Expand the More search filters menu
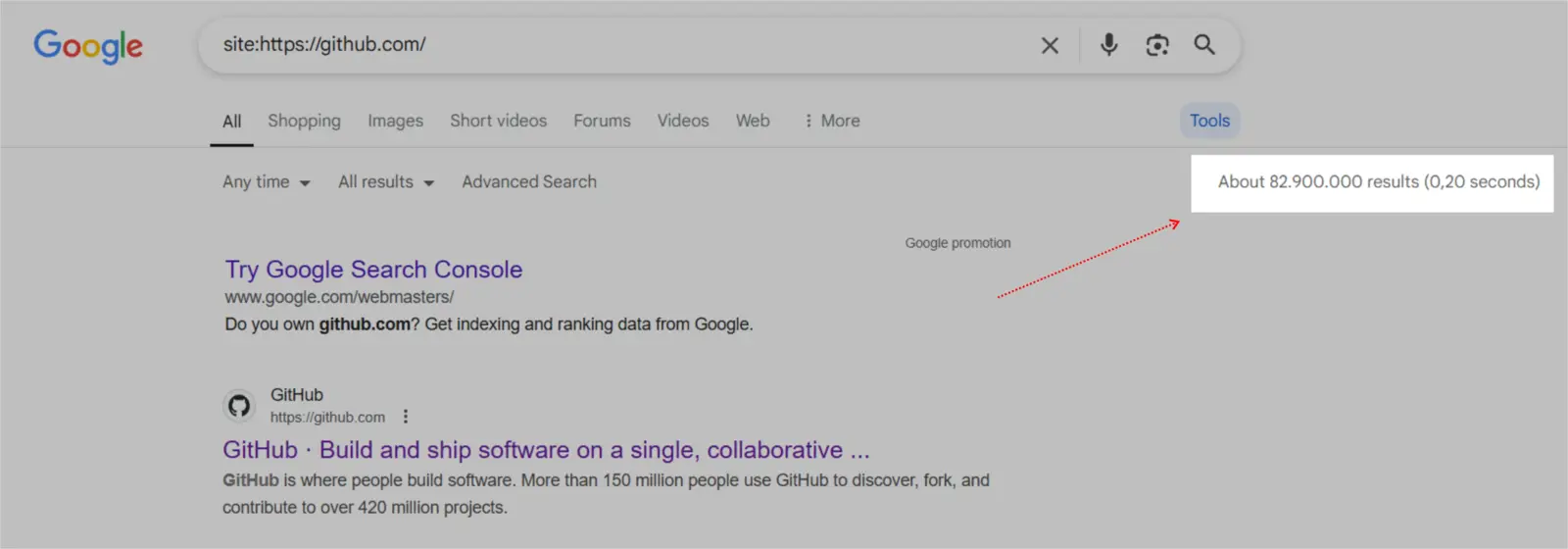Viewport: 1568px width, 549px height. click(x=831, y=121)
